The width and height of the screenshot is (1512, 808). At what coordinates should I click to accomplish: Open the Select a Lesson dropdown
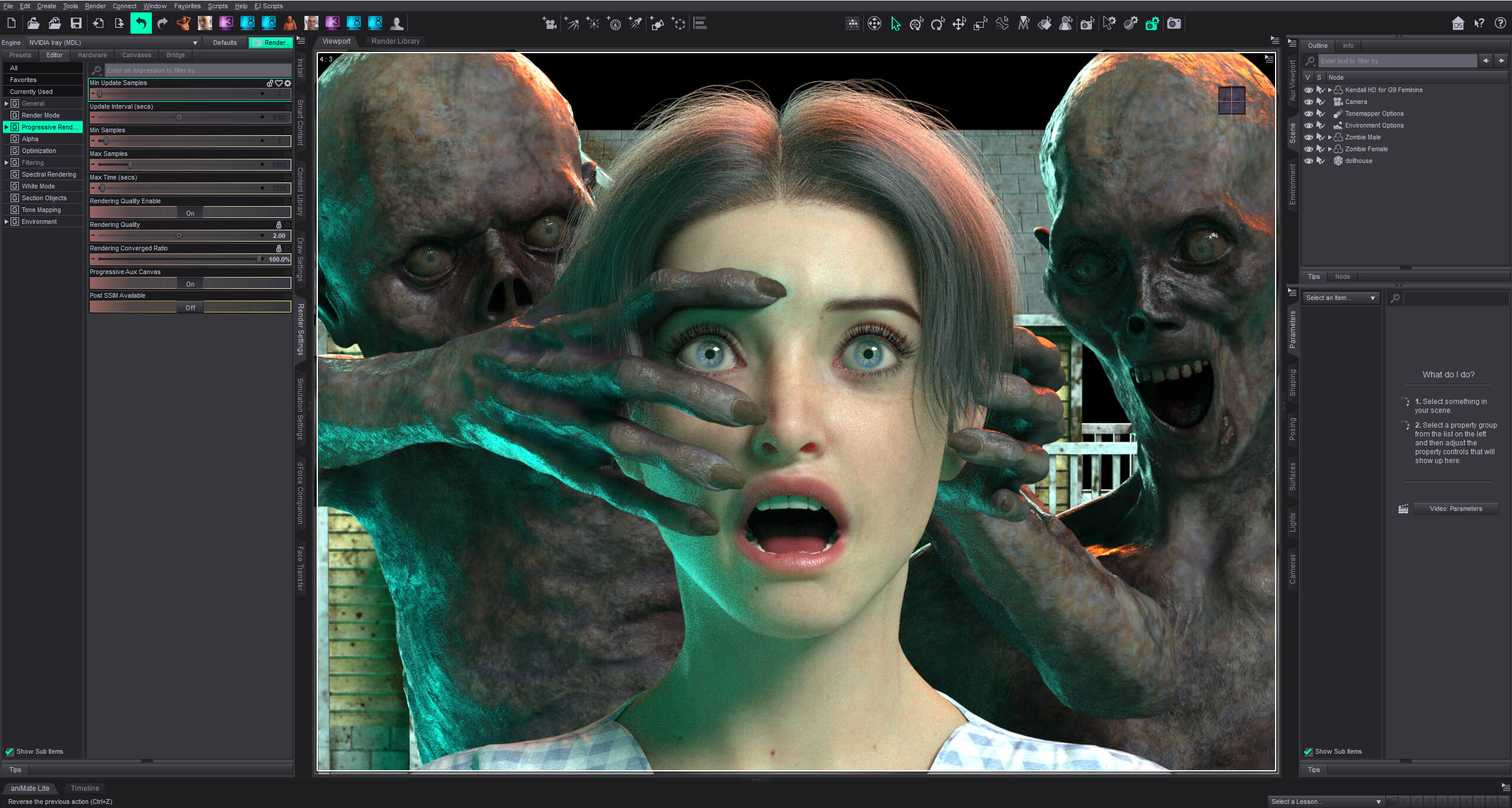(1325, 802)
